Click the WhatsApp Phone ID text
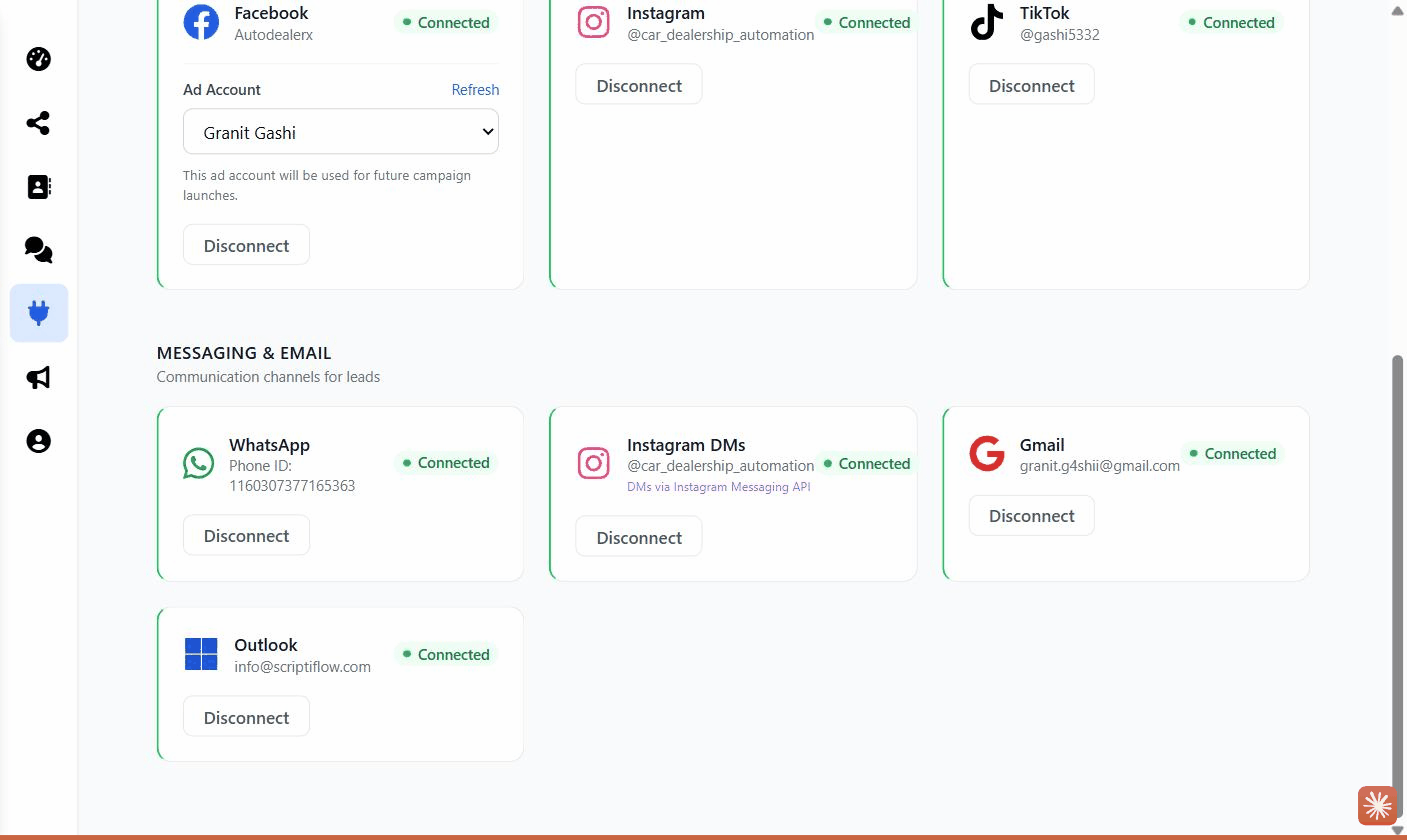Viewport: 1407px width, 840px height. tap(292, 476)
